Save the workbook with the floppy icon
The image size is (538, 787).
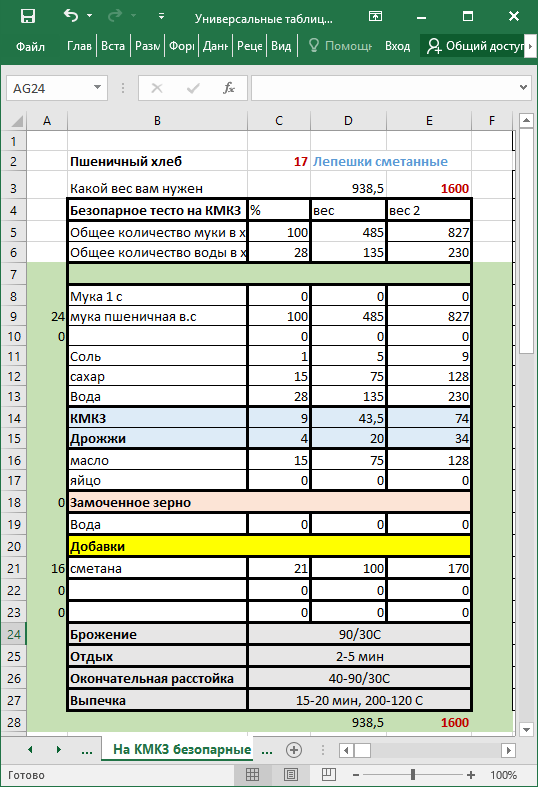click(x=28, y=16)
